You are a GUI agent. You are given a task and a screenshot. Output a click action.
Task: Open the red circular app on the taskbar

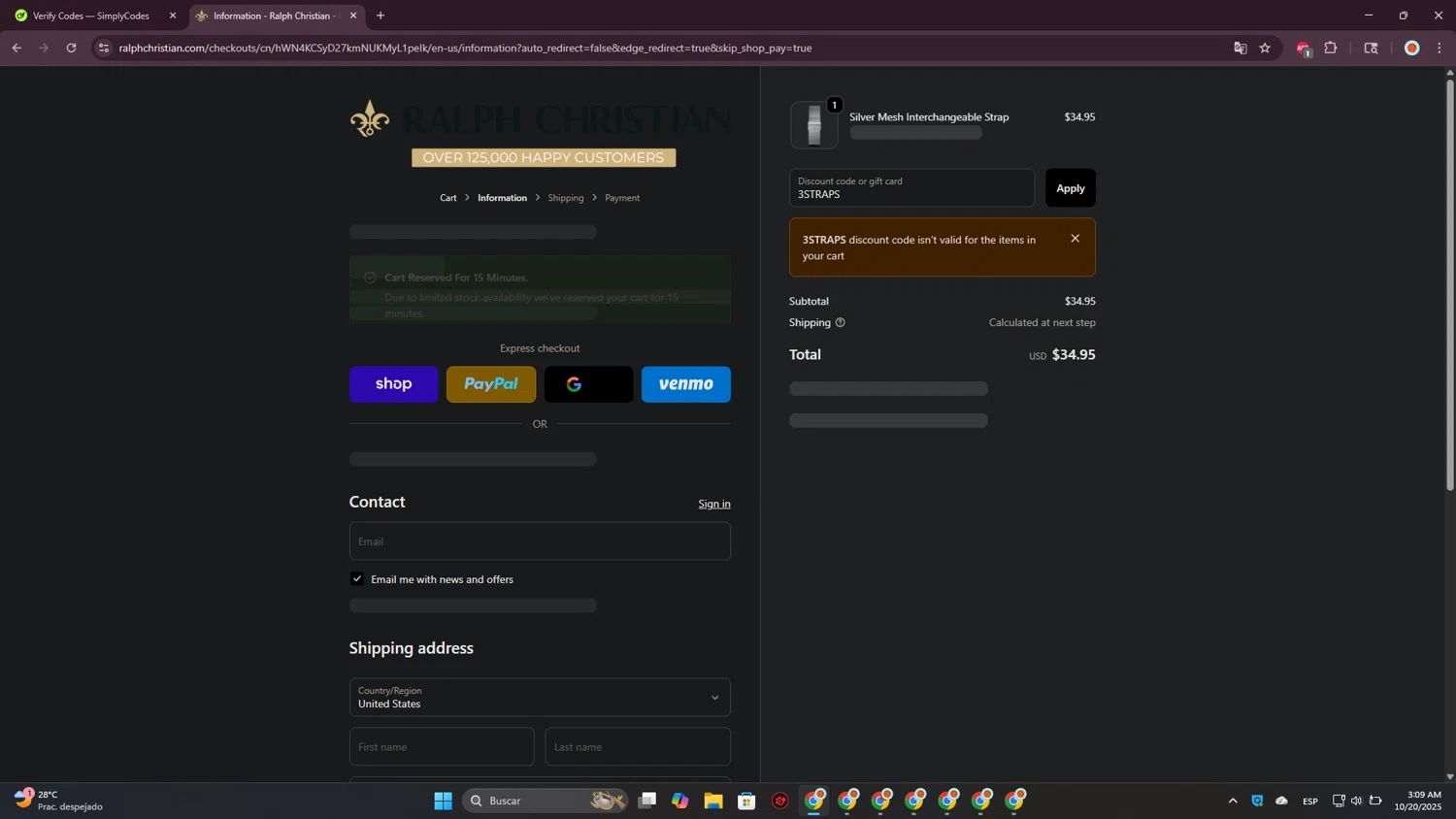pos(780,801)
